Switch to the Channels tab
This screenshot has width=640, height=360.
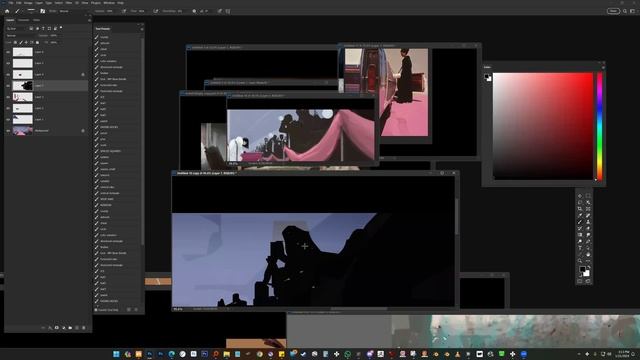pyautogui.click(x=23, y=20)
